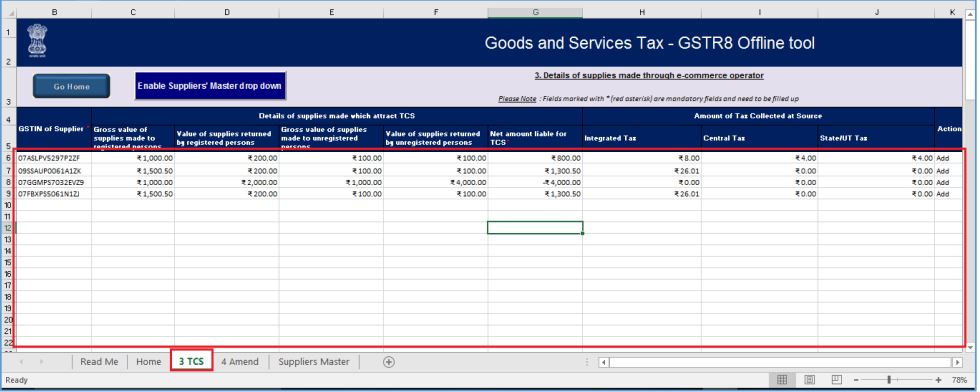Viewport: 980px width, 392px height.
Task: Click the Go Home button
Action: pyautogui.click(x=71, y=86)
